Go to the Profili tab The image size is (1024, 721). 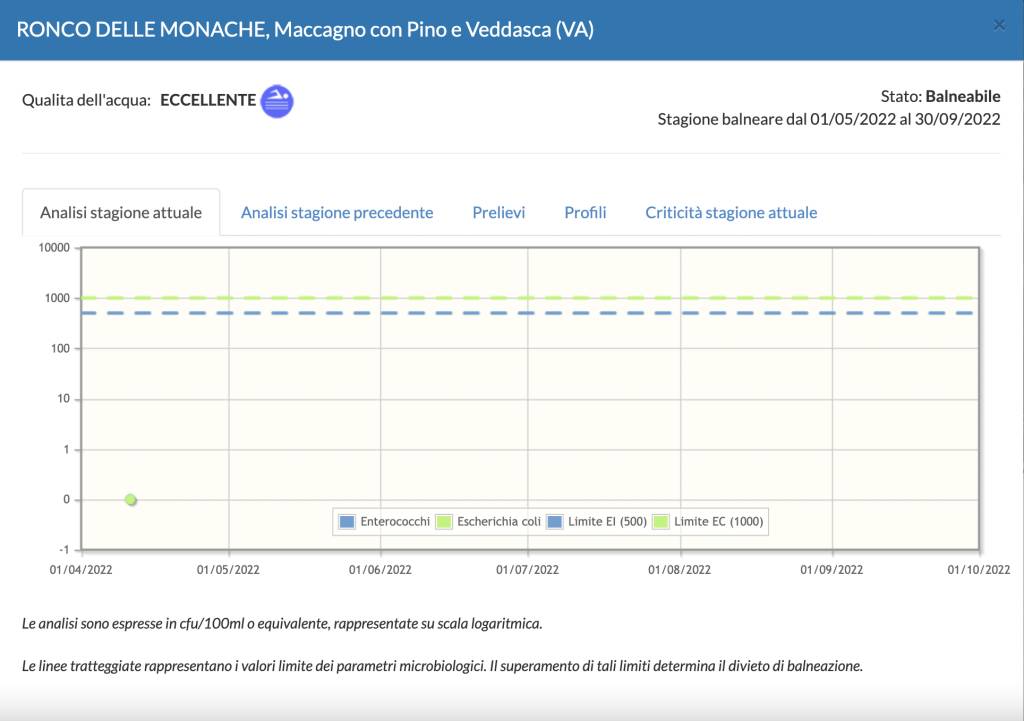click(585, 213)
